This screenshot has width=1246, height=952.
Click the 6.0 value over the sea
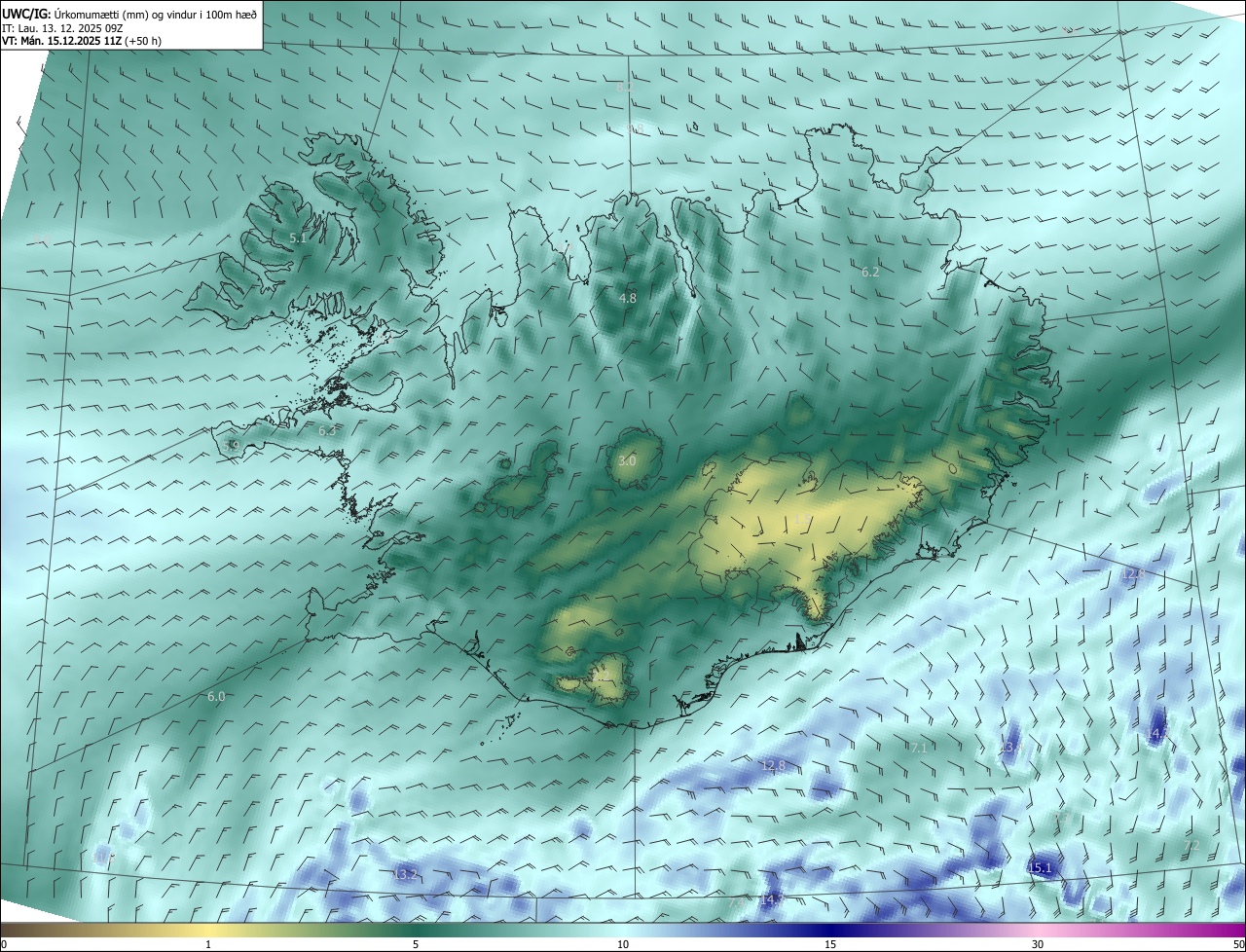(216, 696)
